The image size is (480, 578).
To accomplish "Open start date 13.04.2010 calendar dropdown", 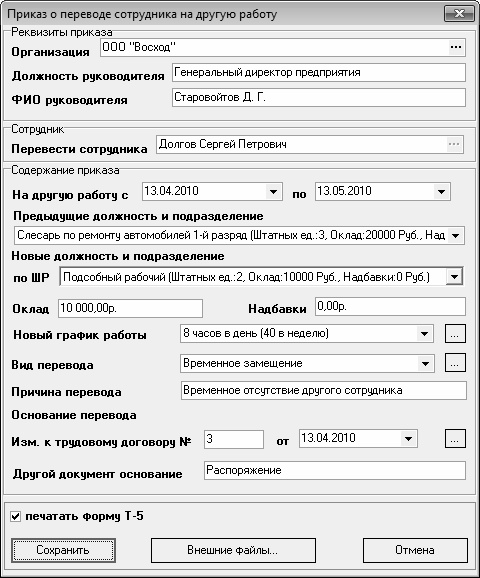I will coord(273,192).
